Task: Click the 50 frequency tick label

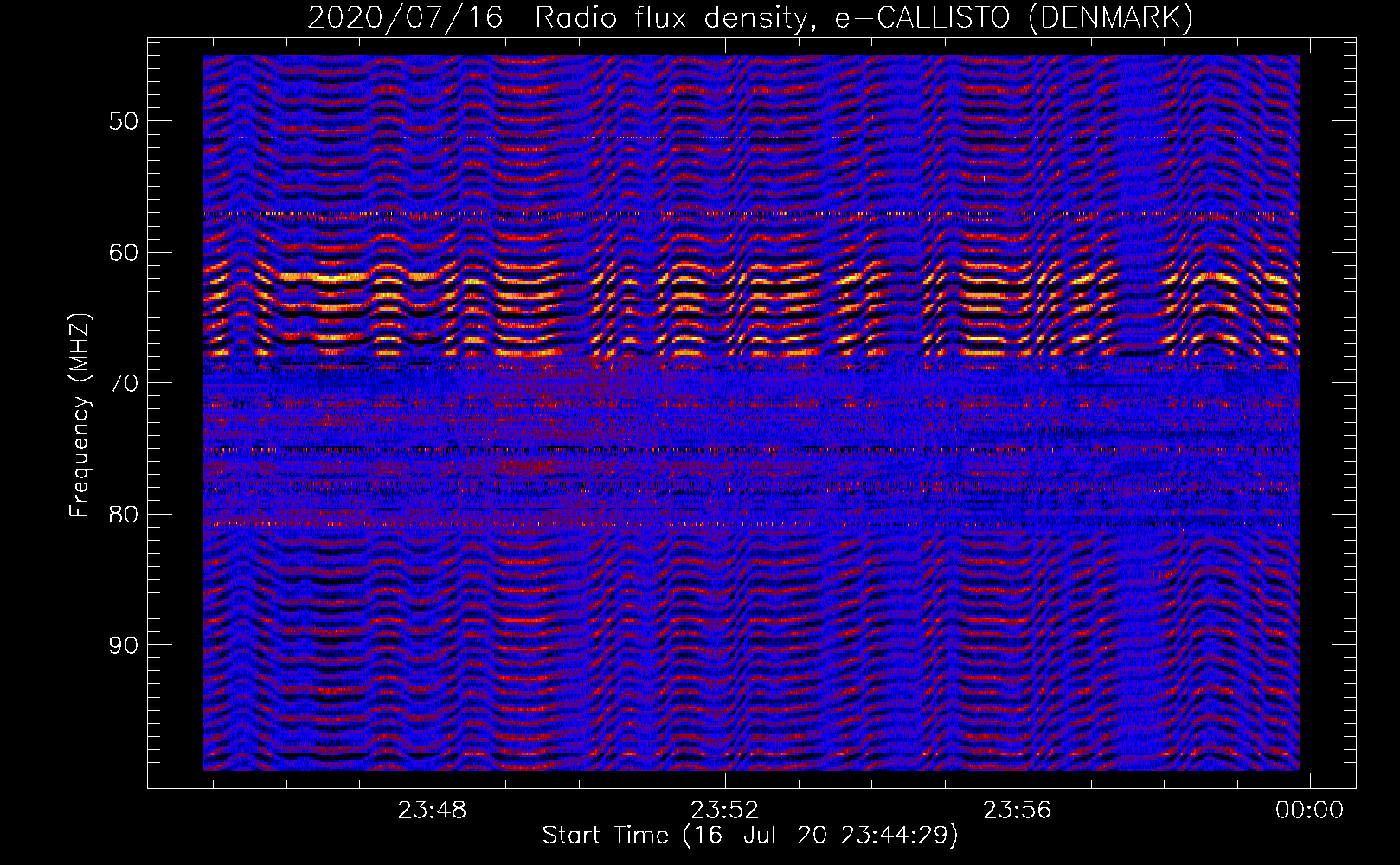Action: point(124,121)
